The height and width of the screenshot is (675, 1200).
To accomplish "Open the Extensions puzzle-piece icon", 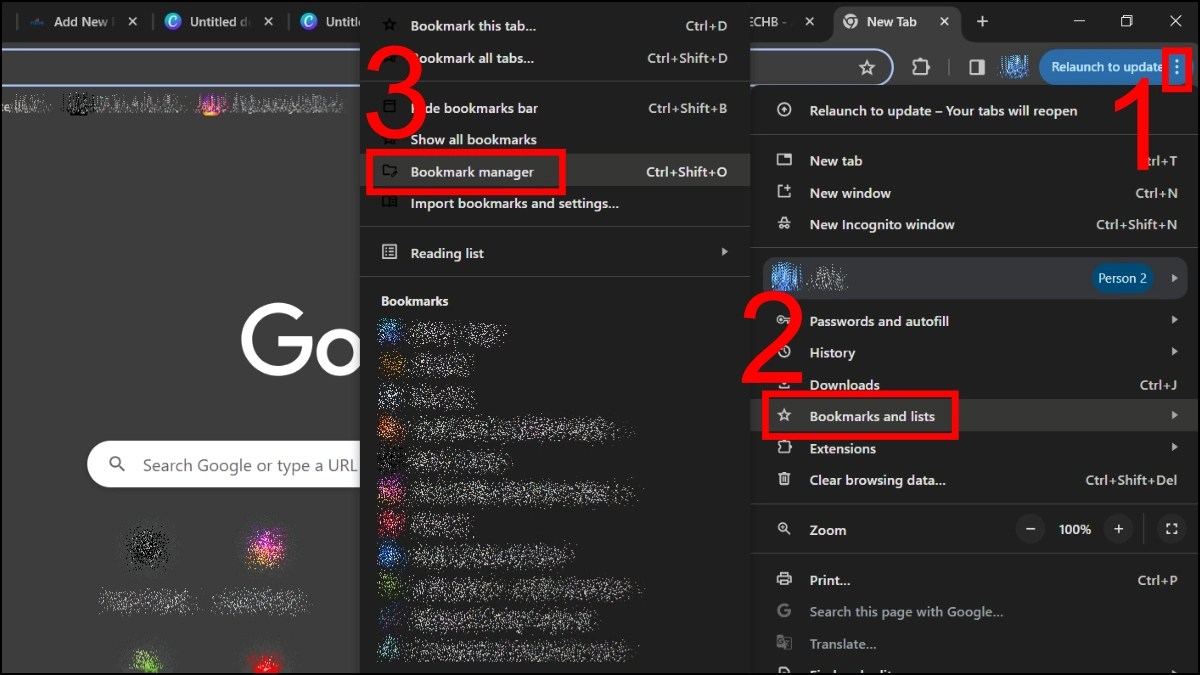I will (920, 67).
